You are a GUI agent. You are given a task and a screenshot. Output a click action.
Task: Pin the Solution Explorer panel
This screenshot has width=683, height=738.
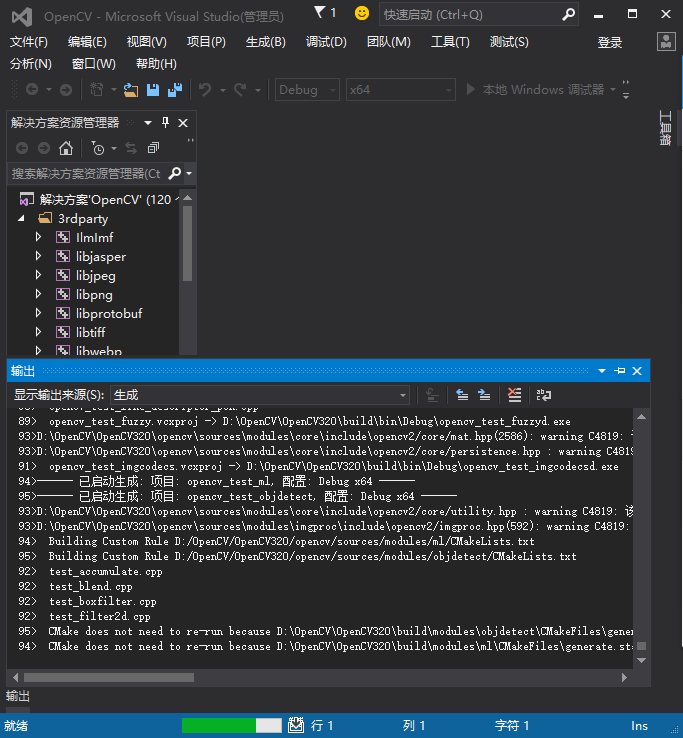165,123
